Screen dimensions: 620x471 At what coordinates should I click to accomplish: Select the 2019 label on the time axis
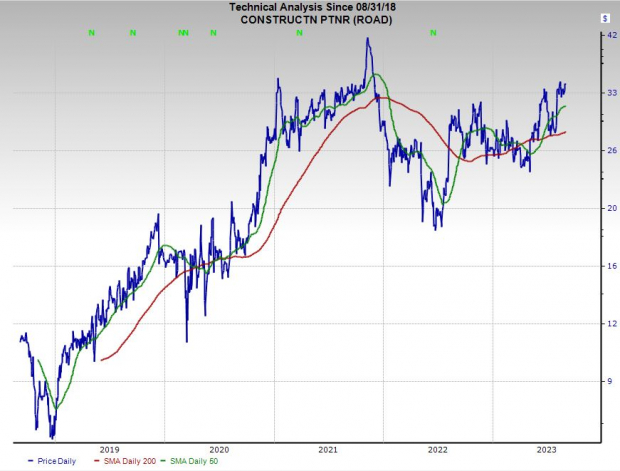[109, 449]
